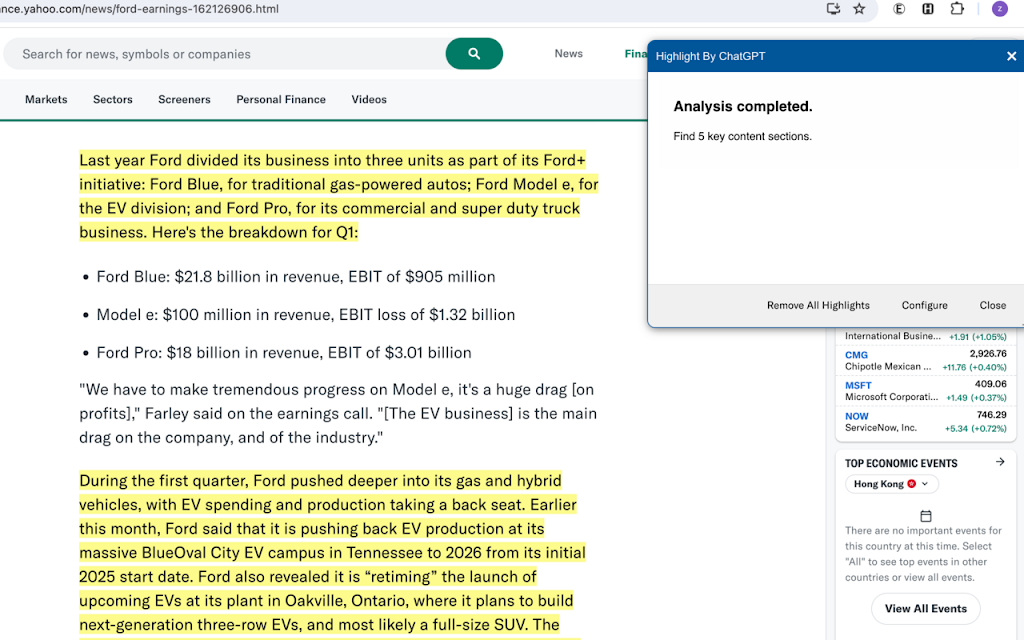Close the Highlight By ChatGPT panel with X
Screen dimensions: 1024x640
[1012, 56]
